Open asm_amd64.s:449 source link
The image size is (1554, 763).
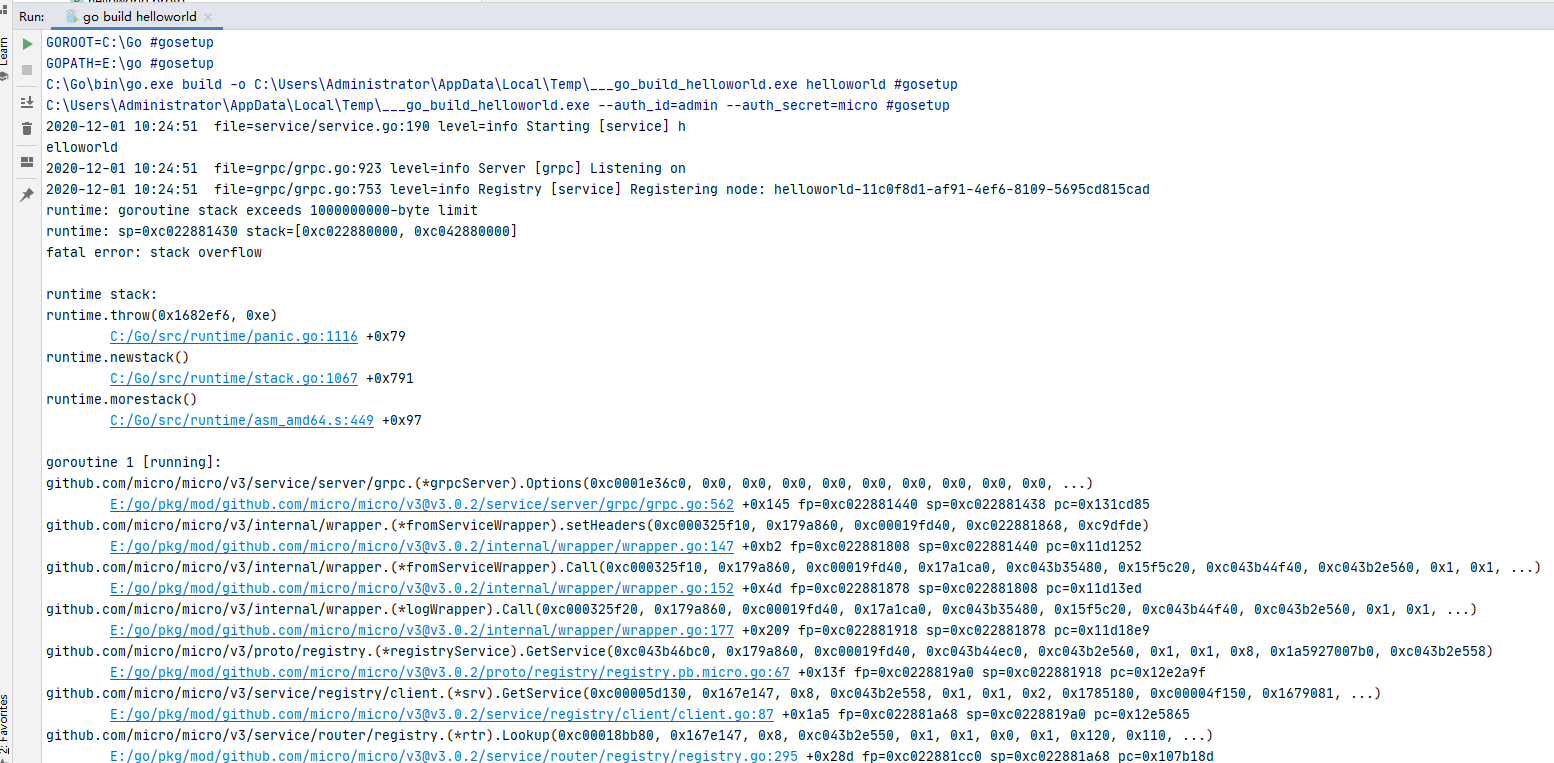click(x=242, y=420)
